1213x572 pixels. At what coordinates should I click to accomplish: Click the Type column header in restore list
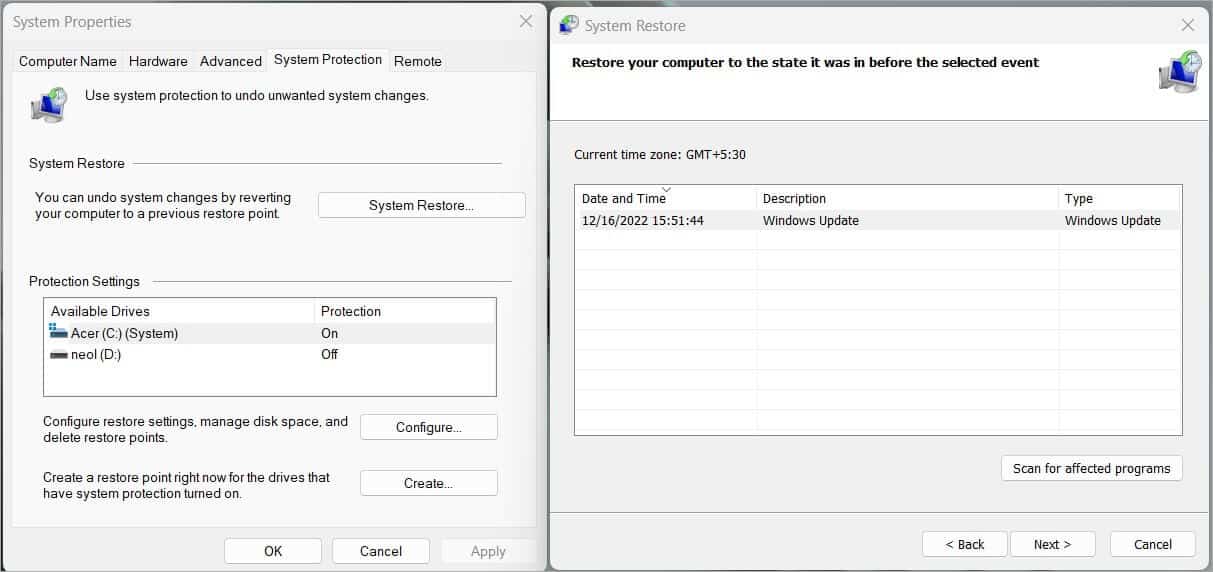coord(1120,198)
